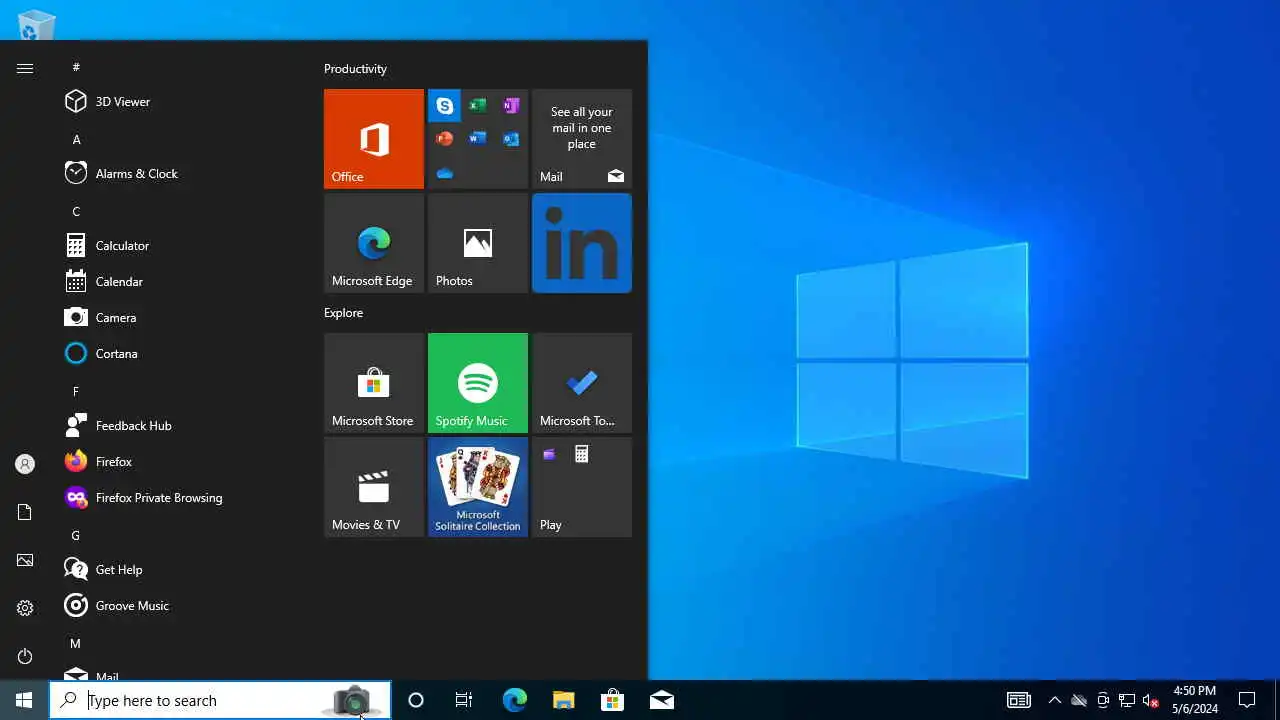Show hidden system tray icons
Screen dimensions: 1280x720
point(1054,700)
